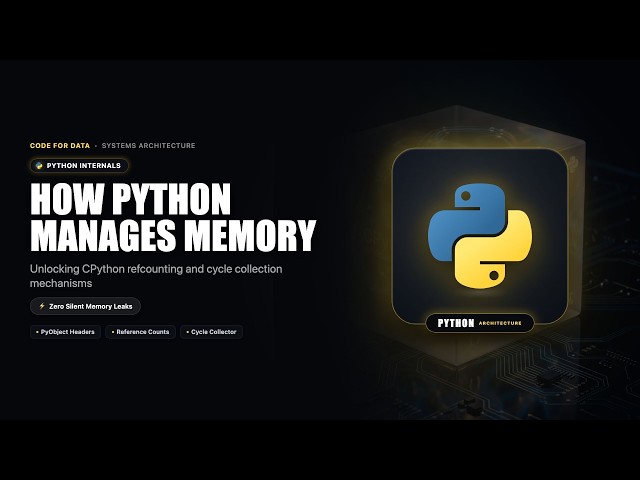Click the MANAGES MEMORY headline line
The height and width of the screenshot is (480, 640).
[x=173, y=236]
